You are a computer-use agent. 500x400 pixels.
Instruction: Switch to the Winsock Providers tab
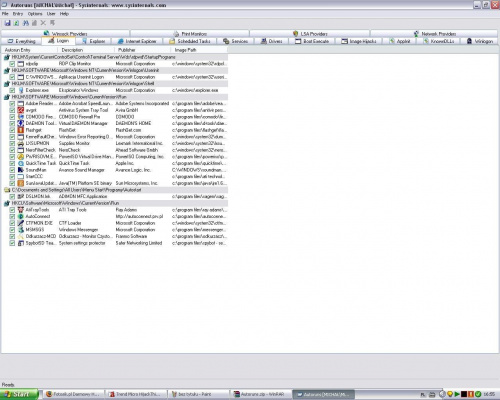point(65,34)
